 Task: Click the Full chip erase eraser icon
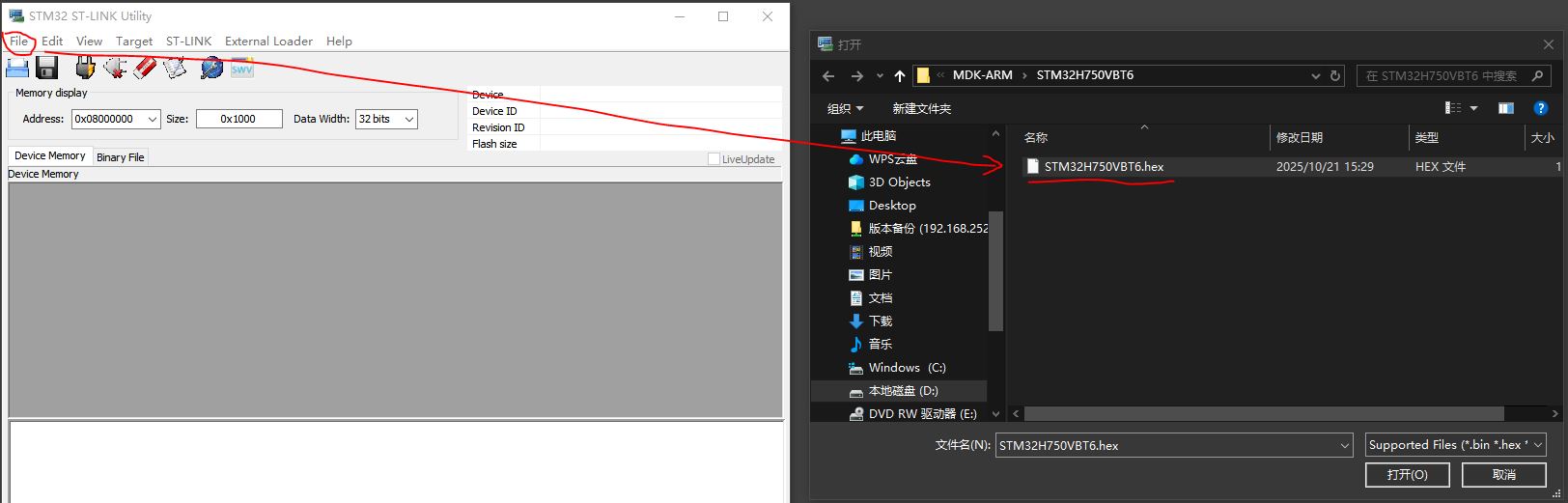coord(146,68)
